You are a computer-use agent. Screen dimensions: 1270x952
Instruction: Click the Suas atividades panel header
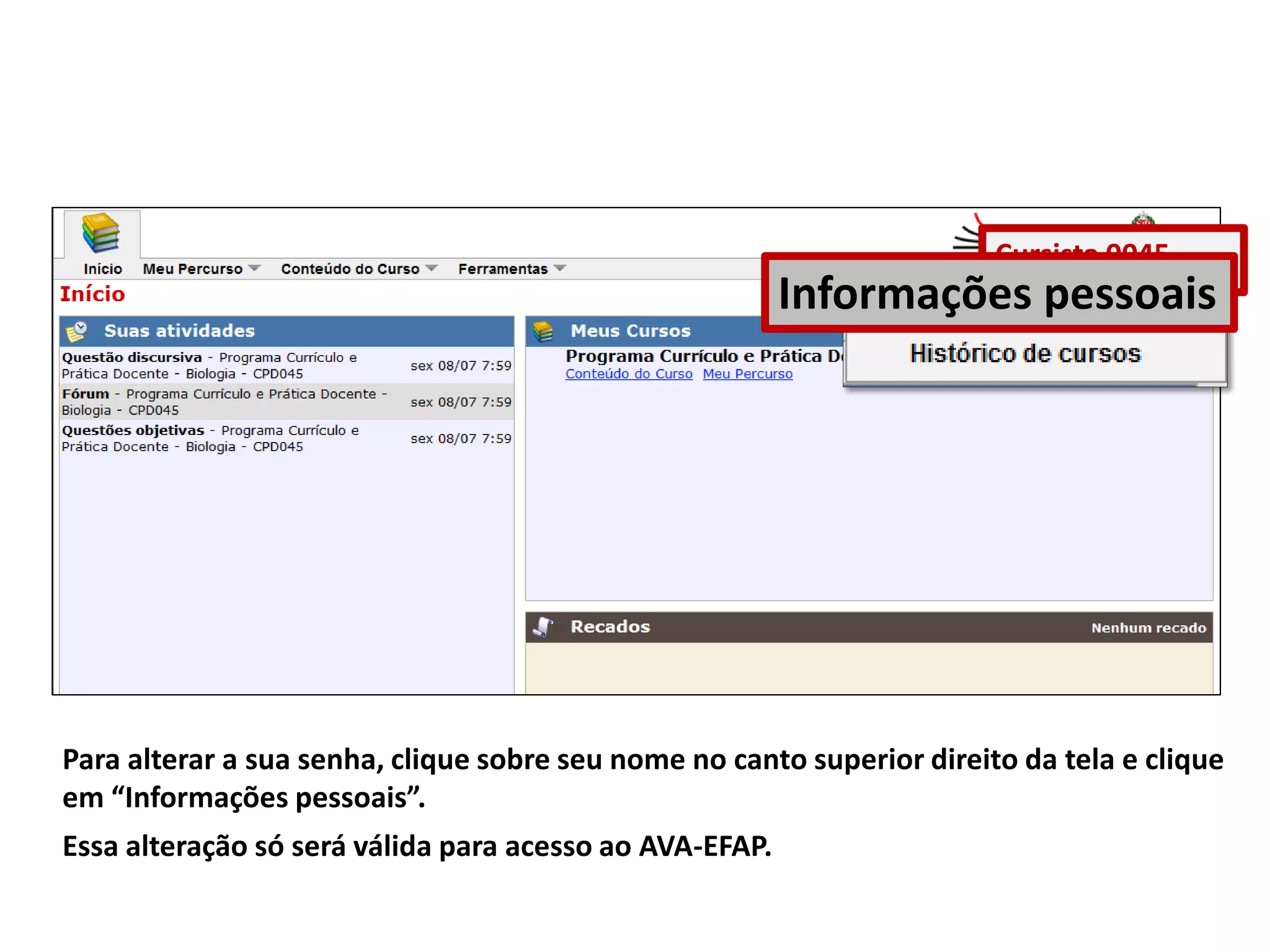point(286,331)
